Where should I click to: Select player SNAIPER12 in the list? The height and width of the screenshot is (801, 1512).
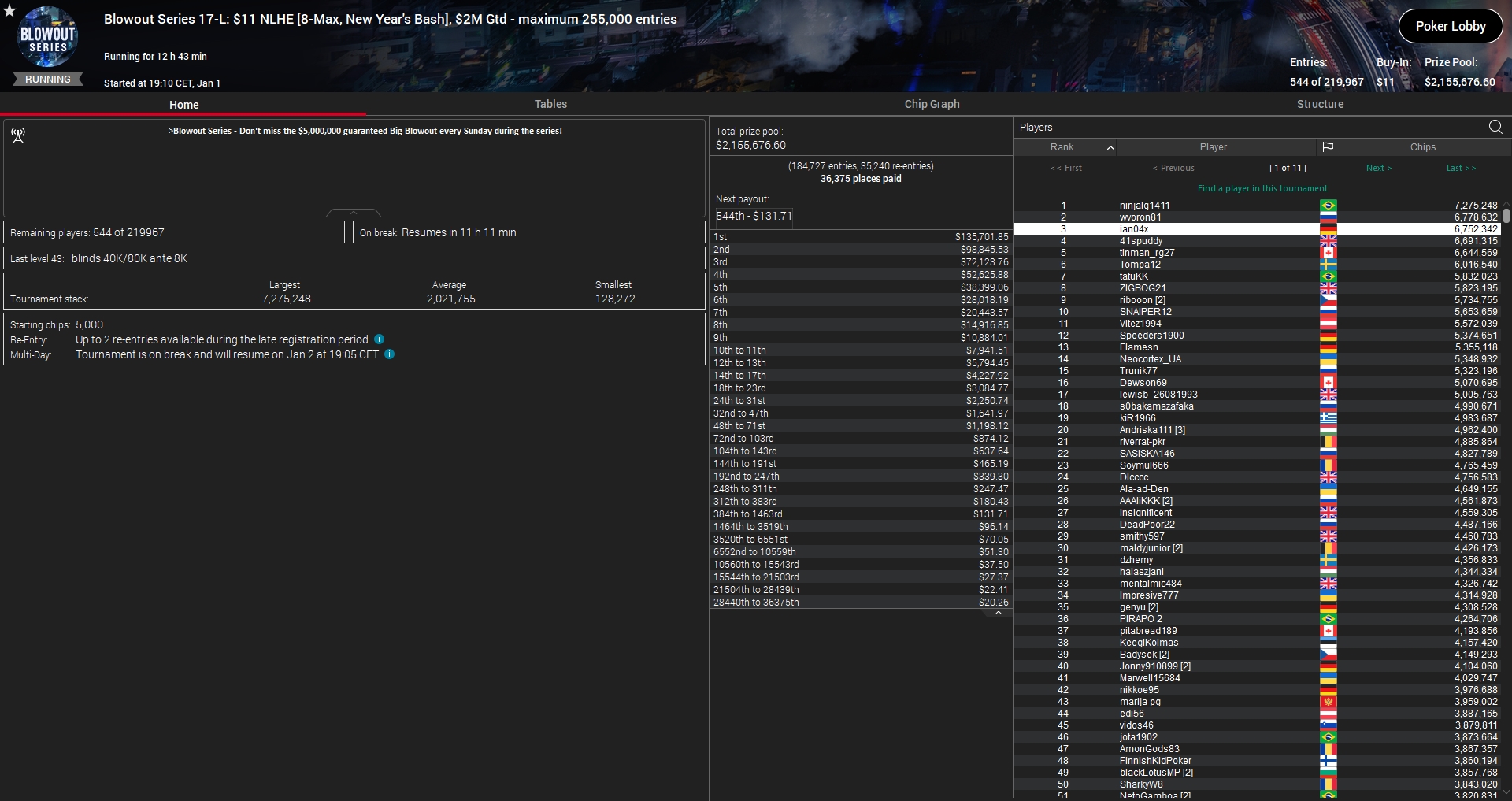[1257, 312]
